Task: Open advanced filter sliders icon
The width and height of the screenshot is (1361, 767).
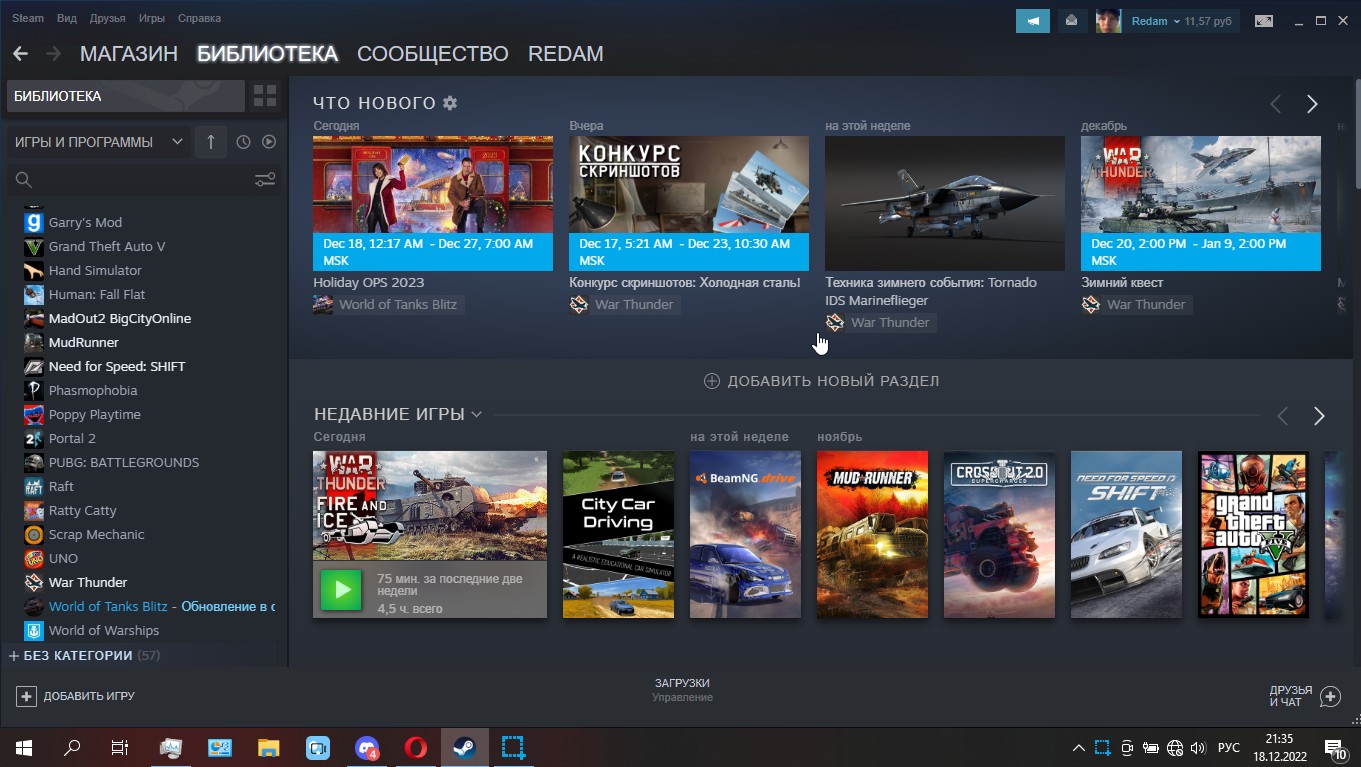Action: [x=265, y=180]
